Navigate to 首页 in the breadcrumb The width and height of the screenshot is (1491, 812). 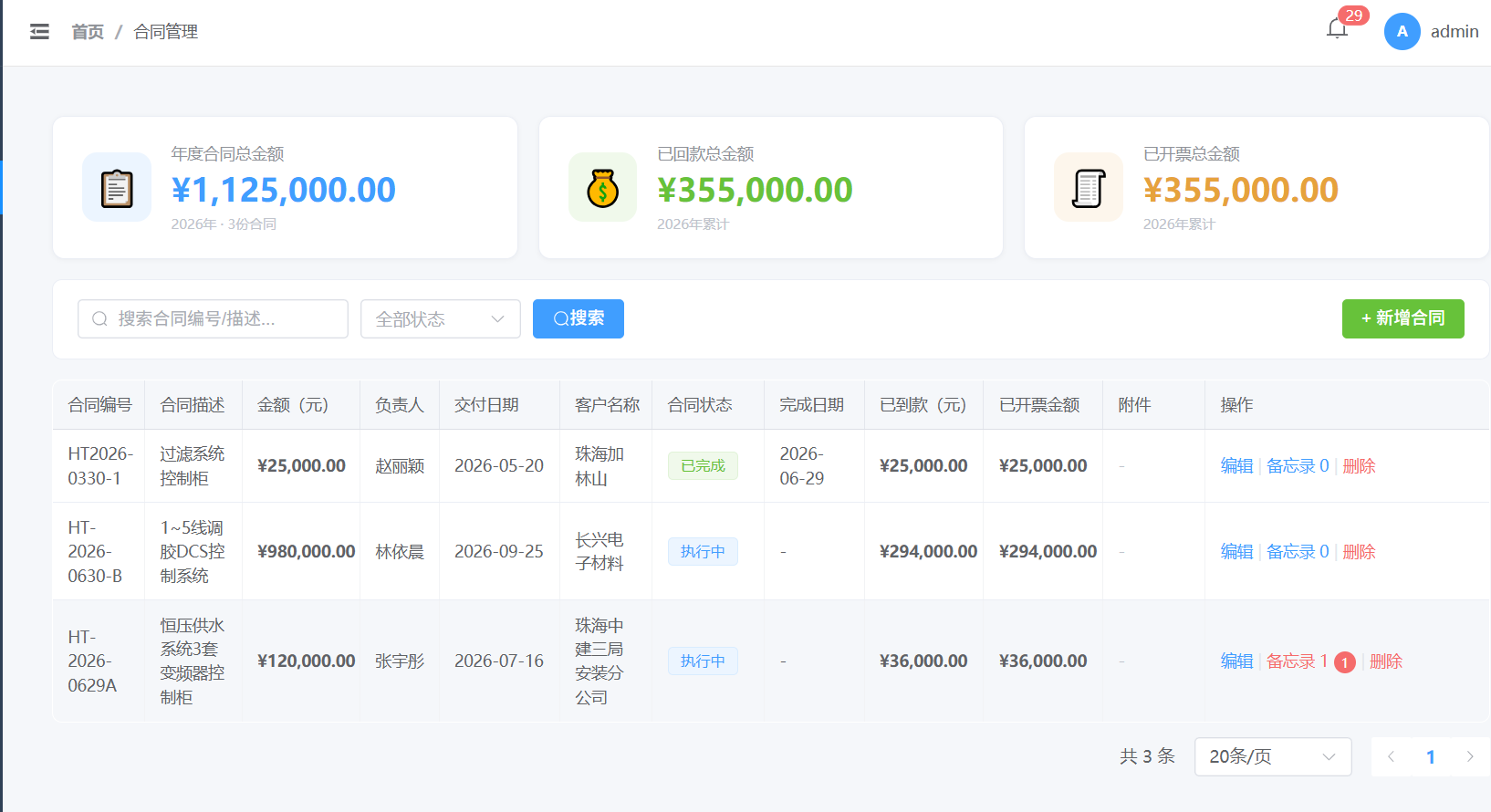coord(88,32)
